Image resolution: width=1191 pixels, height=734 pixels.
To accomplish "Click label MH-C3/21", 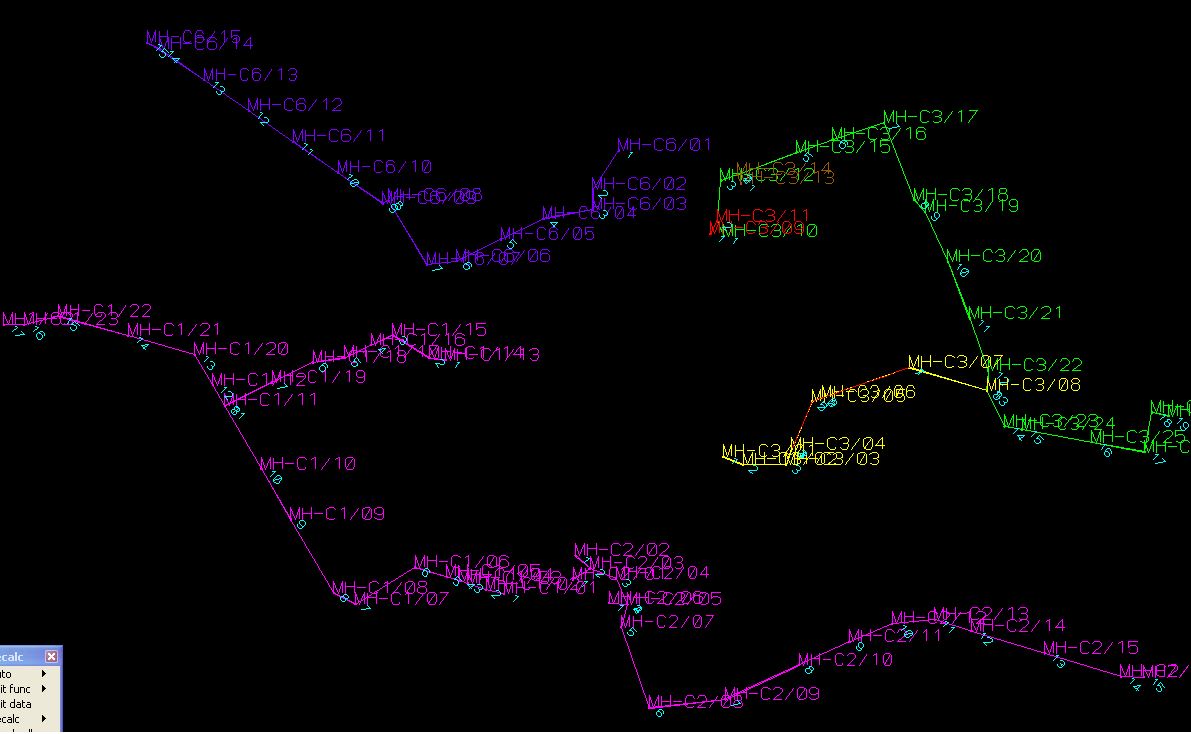I will [x=1015, y=312].
